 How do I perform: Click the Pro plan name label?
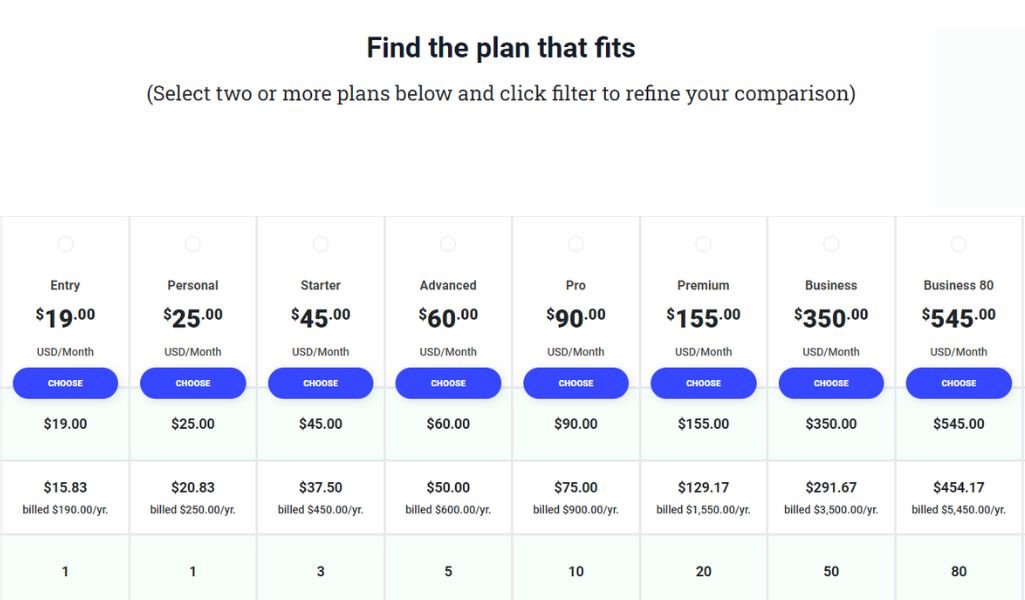pos(576,285)
